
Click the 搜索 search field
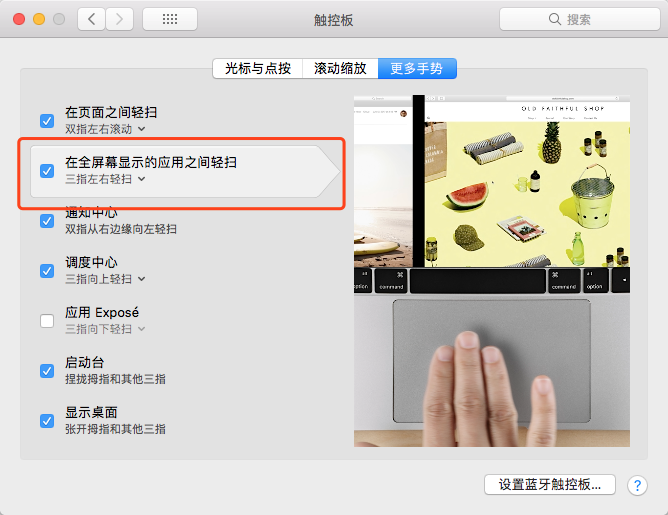point(580,19)
